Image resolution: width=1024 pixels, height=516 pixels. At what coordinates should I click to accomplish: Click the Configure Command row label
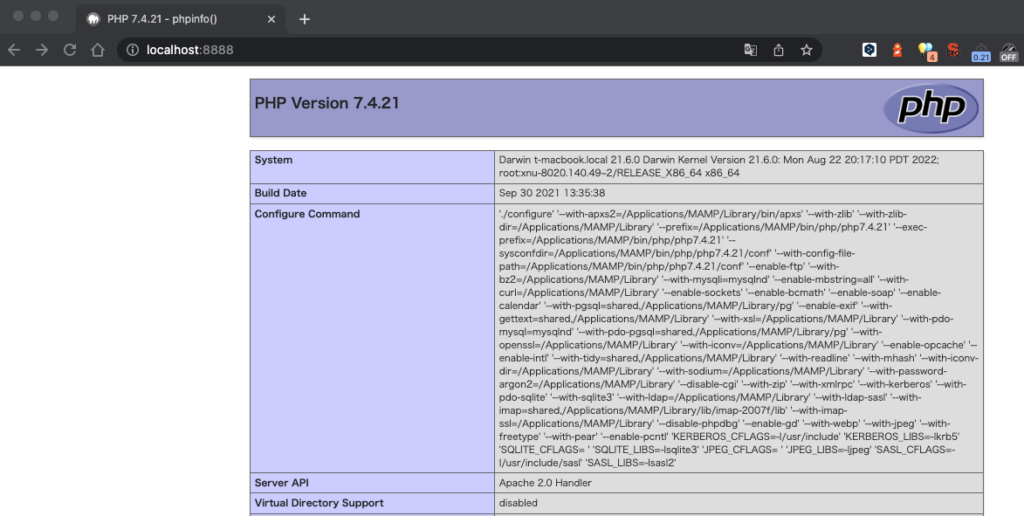click(x=307, y=214)
